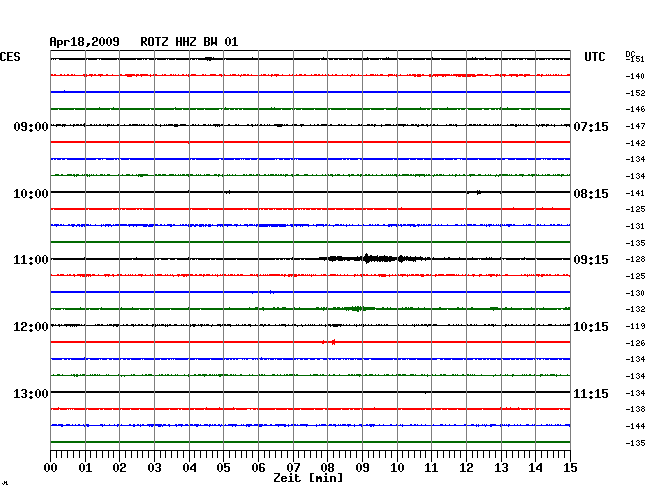The image size is (650, 494).
Task: Click the green signal burst on the -132 trace
Action: pyautogui.click(x=357, y=308)
